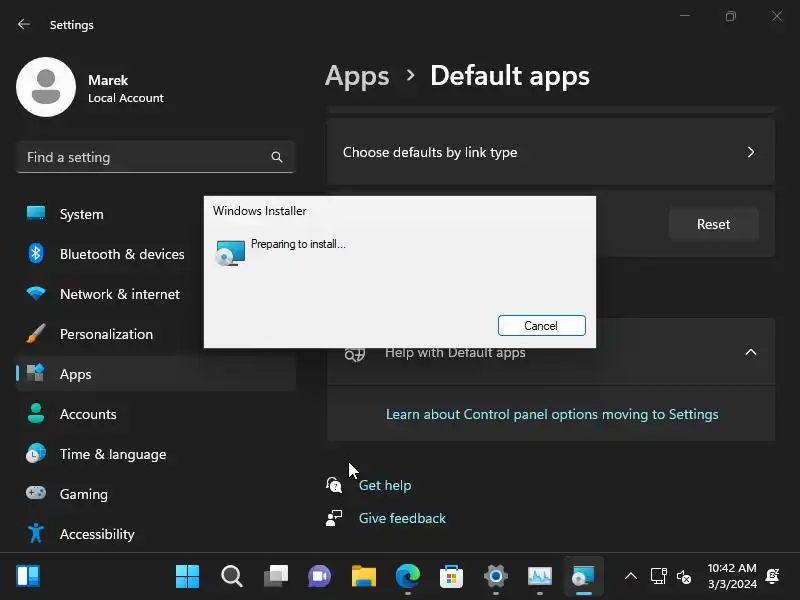Viewport: 800px width, 600px height.
Task: Open the performance monitor taskbar icon
Action: (540, 577)
